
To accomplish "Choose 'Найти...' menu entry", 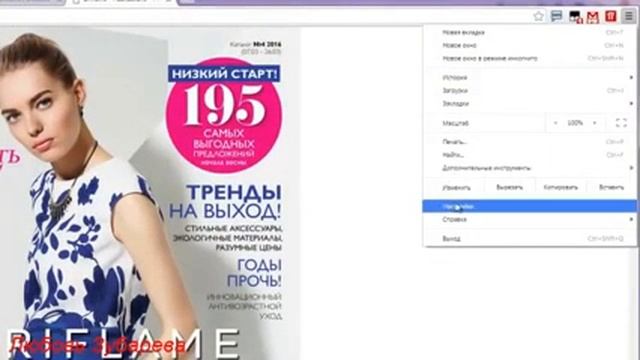I will point(529,155).
